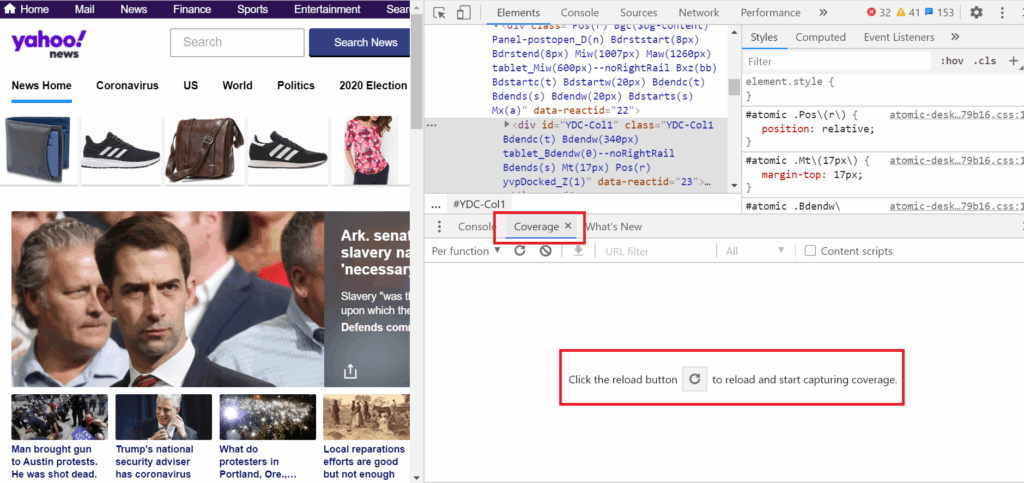This screenshot has width=1024, height=483.
Task: Toggle the :hov element state button
Action: pos(952,61)
